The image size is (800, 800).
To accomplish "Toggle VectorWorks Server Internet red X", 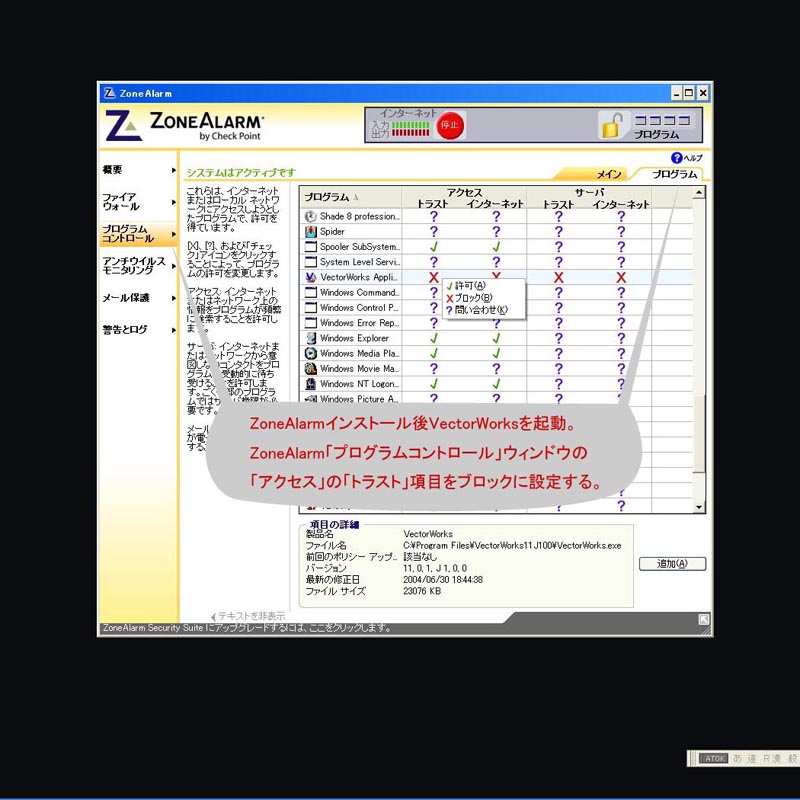I will (x=621, y=278).
